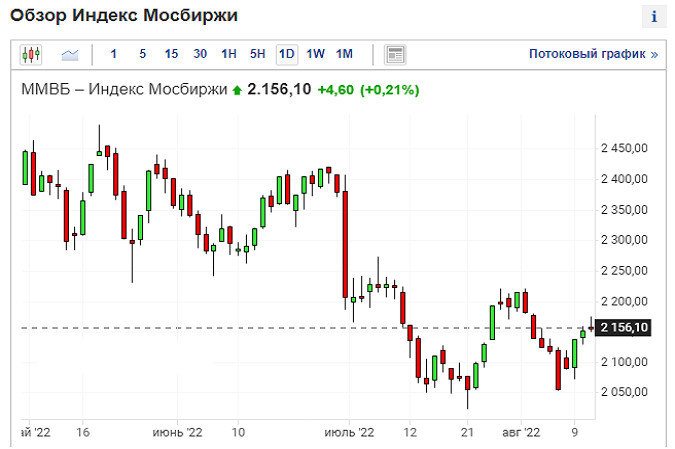Switch to the 15-minute interval
The image size is (675, 449).
tap(172, 54)
